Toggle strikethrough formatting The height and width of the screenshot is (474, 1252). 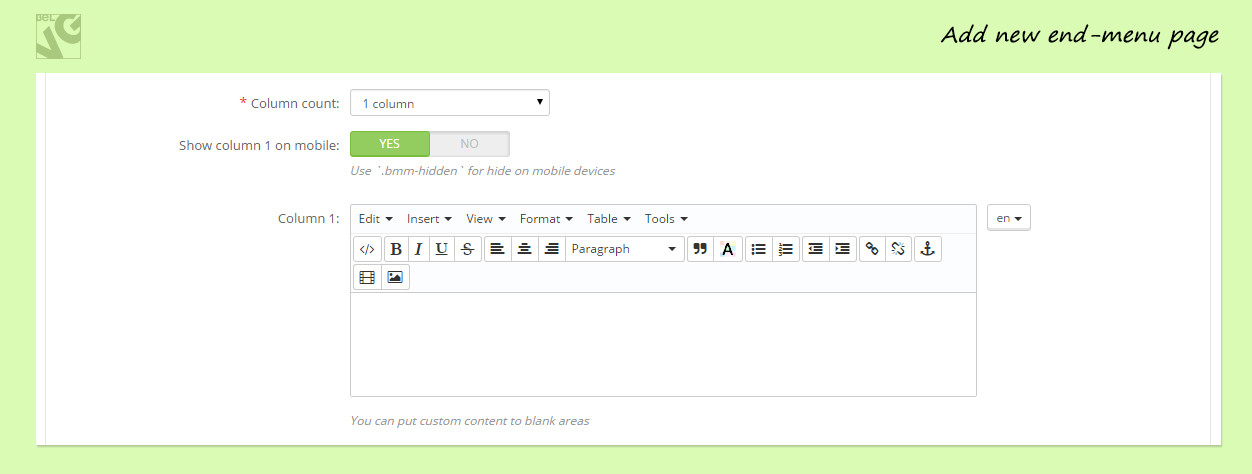468,249
